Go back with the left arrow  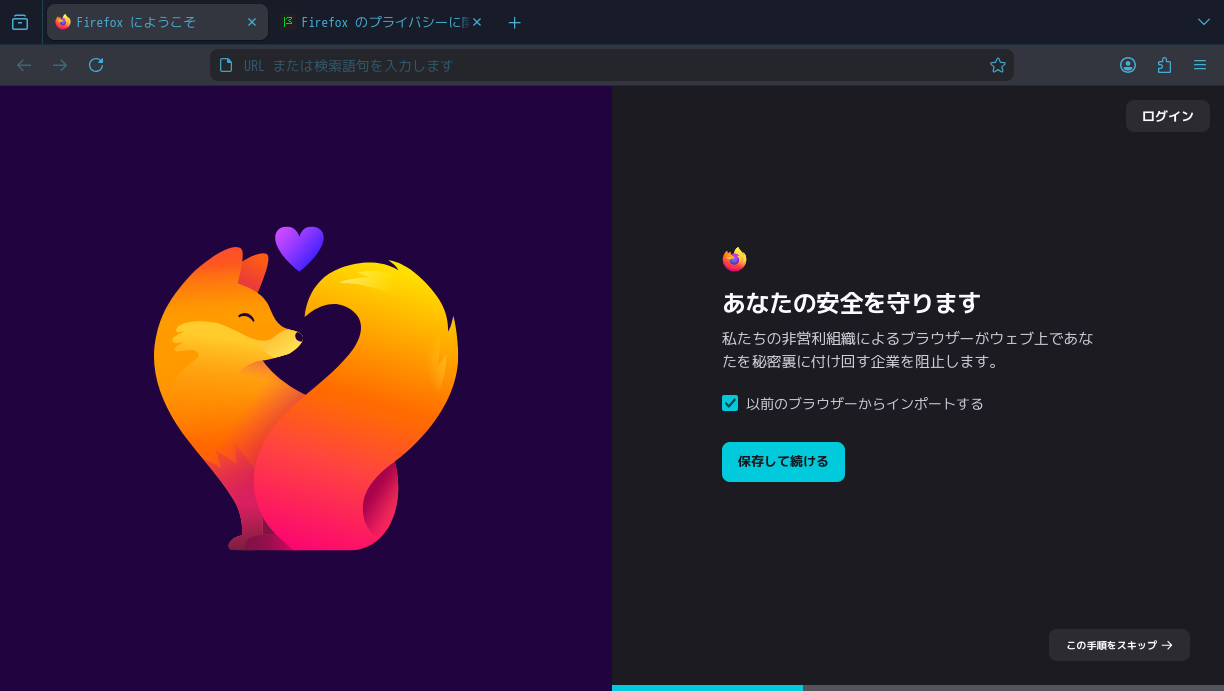[24, 65]
